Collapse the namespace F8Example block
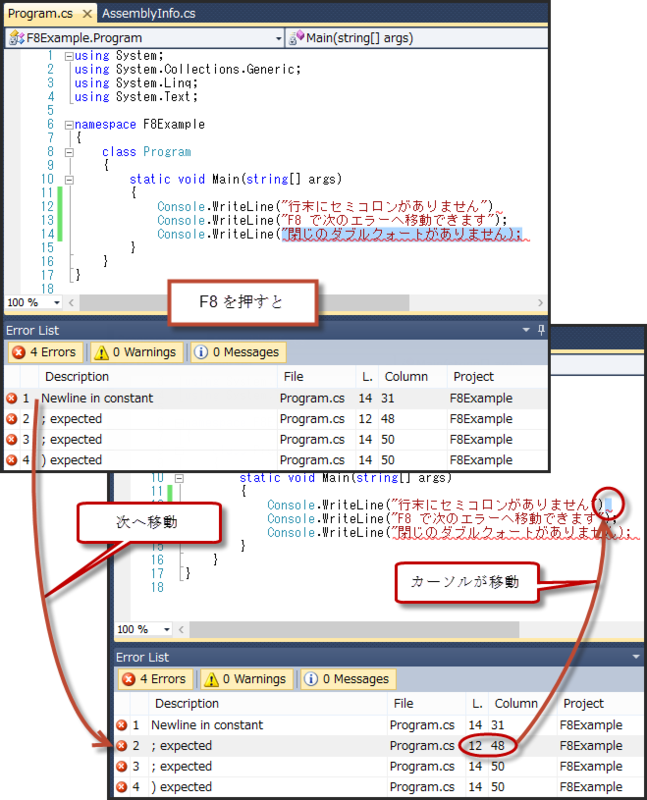The height and width of the screenshot is (800, 647). 69,125
